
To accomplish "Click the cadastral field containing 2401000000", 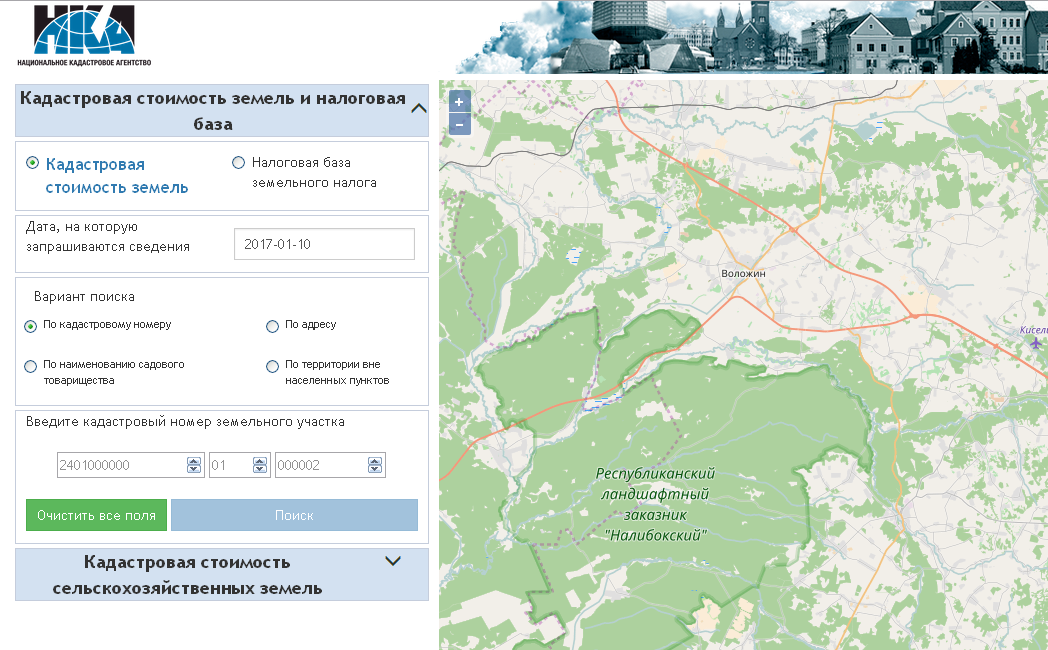I will [x=120, y=465].
